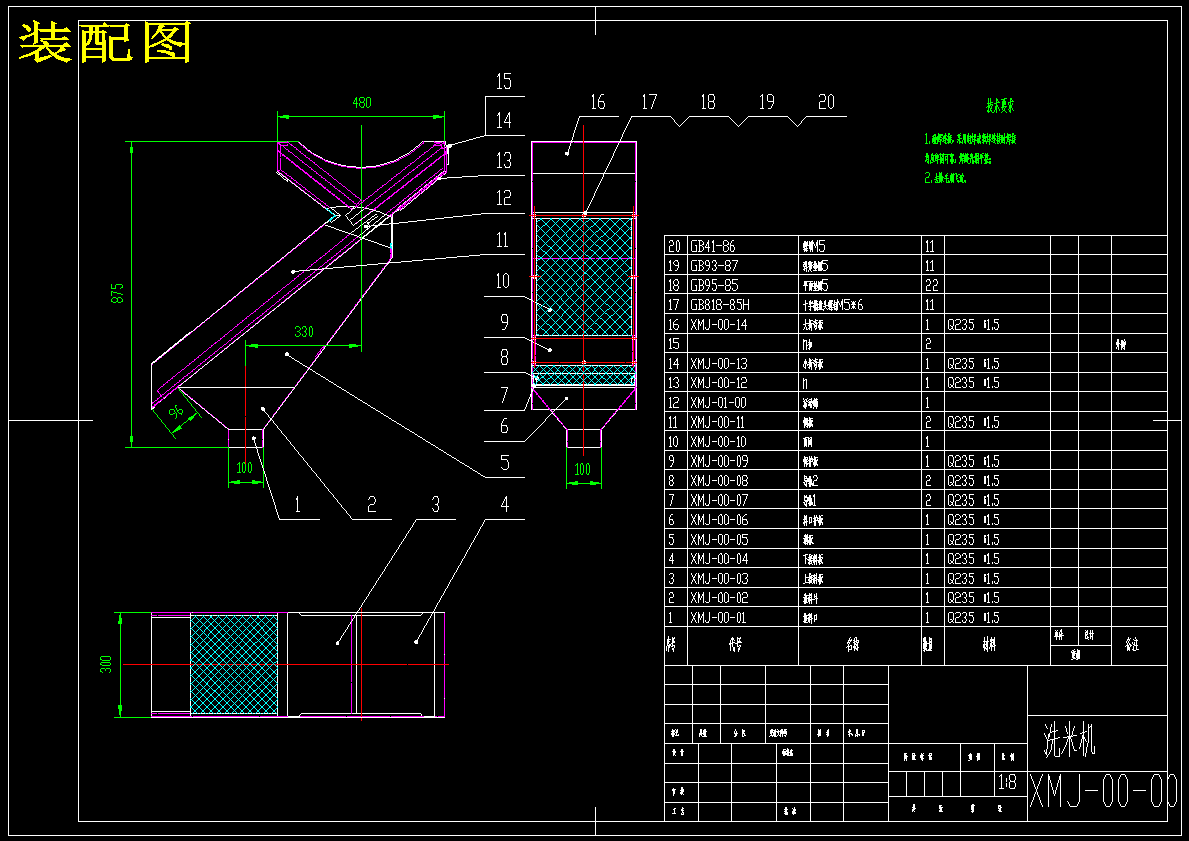This screenshot has height=841, width=1189.
Task: Select callout balloon 7 leader label
Action: point(504,395)
